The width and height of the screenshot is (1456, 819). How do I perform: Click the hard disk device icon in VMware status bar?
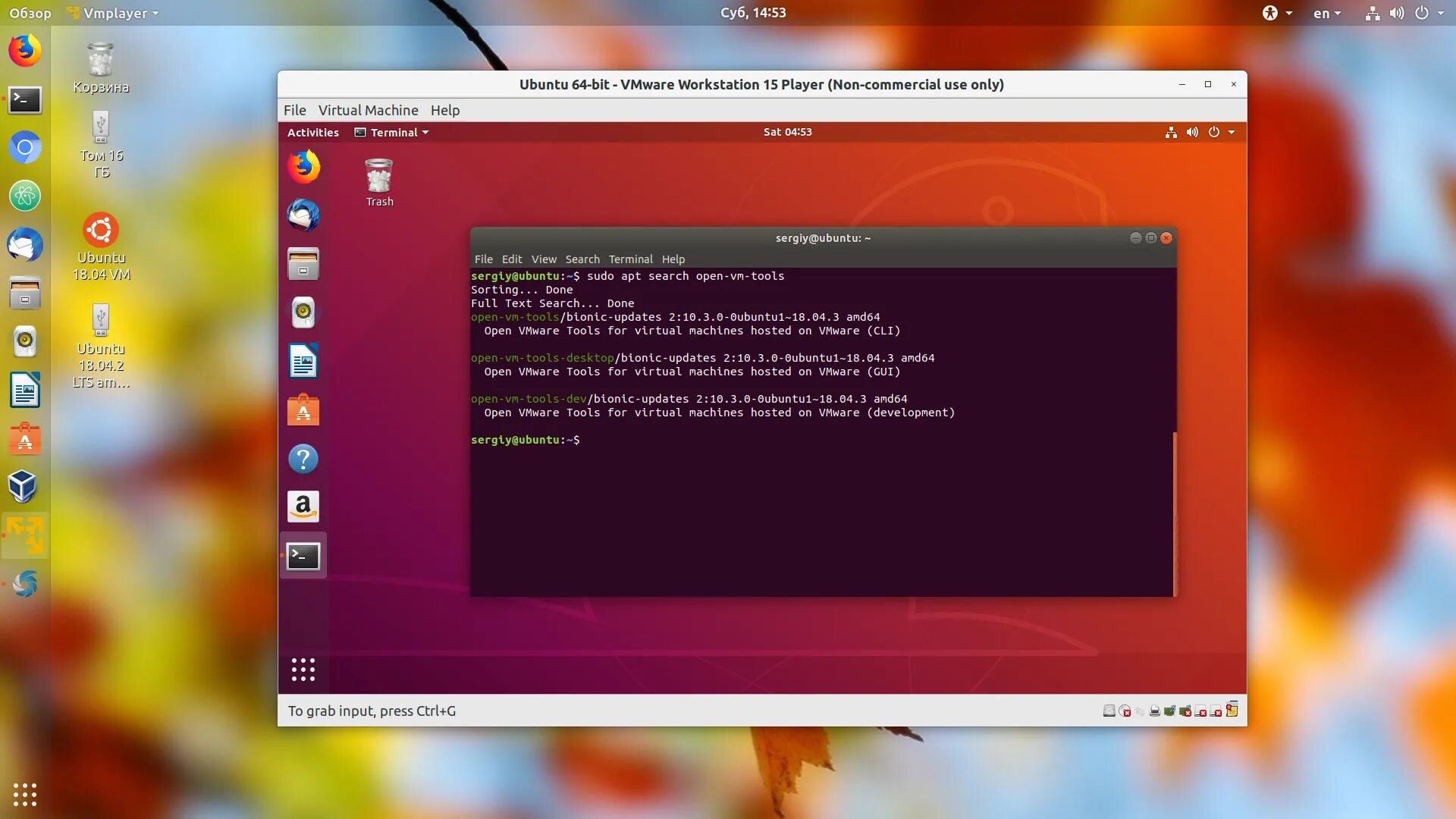1109,711
